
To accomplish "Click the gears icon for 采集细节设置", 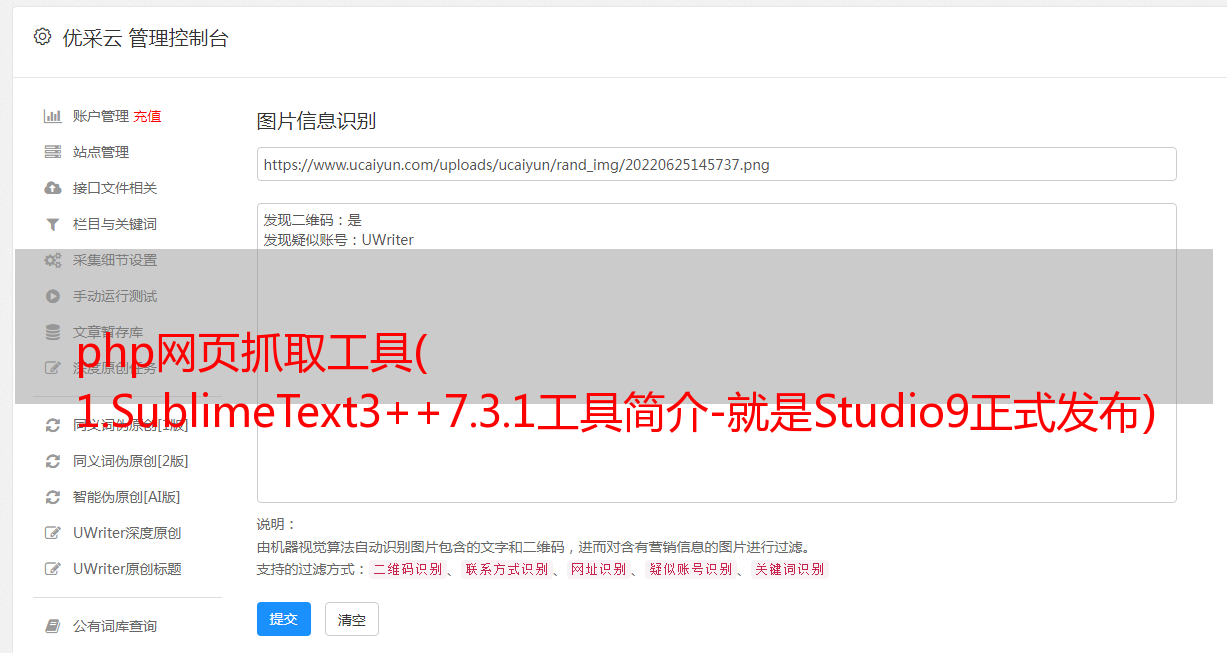I will click(53, 260).
